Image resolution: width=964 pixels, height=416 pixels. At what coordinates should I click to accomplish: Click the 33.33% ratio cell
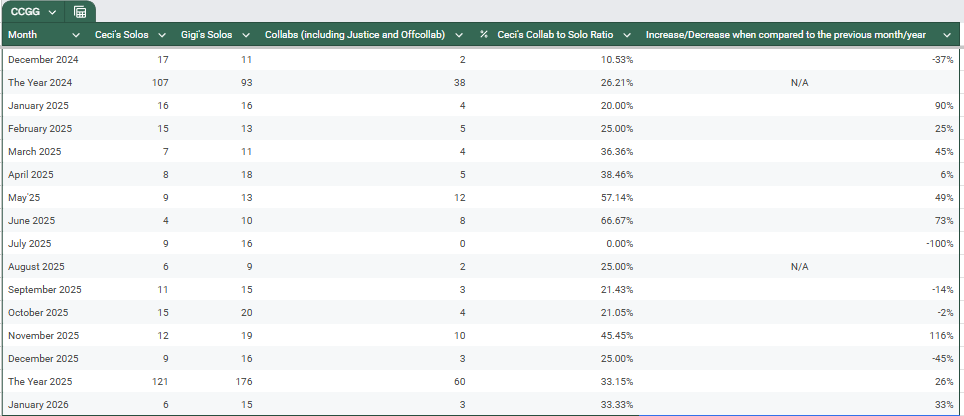pos(618,405)
